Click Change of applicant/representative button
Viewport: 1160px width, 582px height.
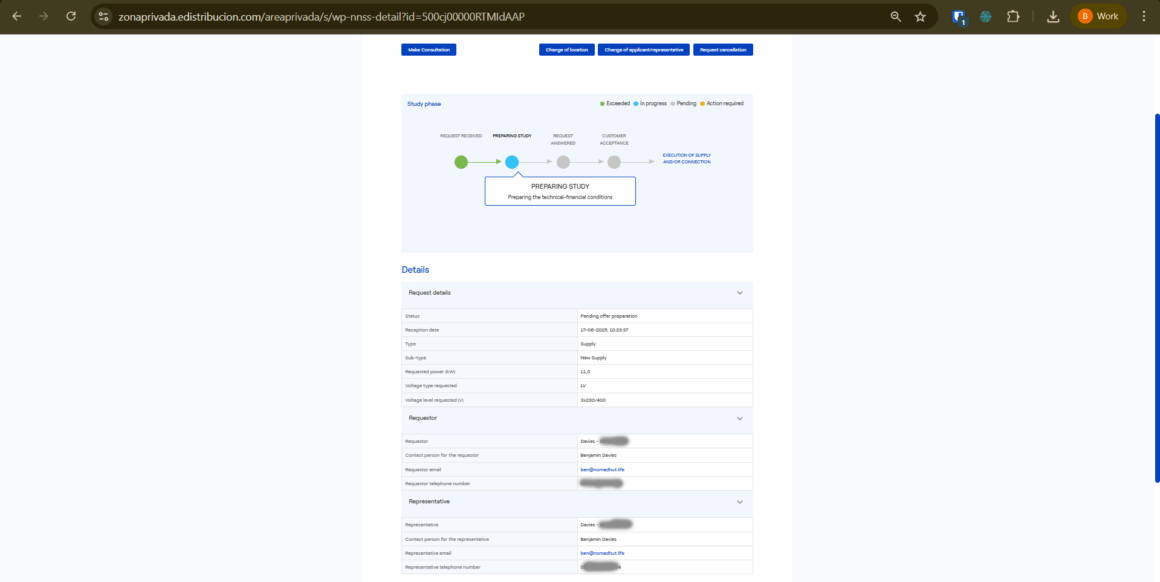coord(644,50)
